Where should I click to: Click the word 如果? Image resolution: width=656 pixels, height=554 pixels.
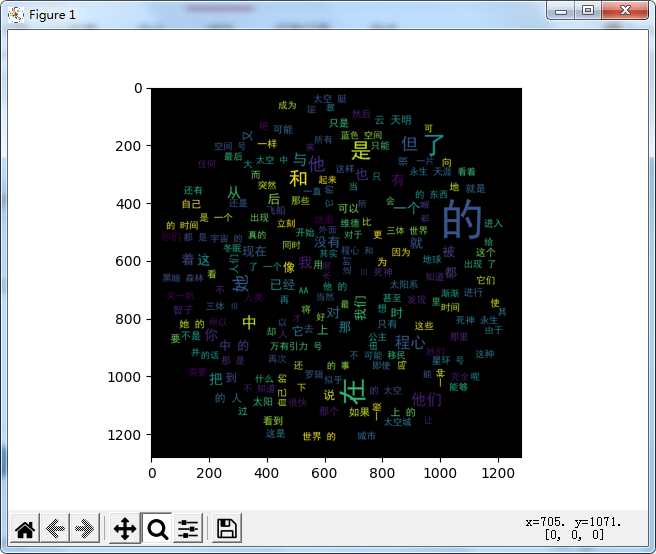click(359, 412)
